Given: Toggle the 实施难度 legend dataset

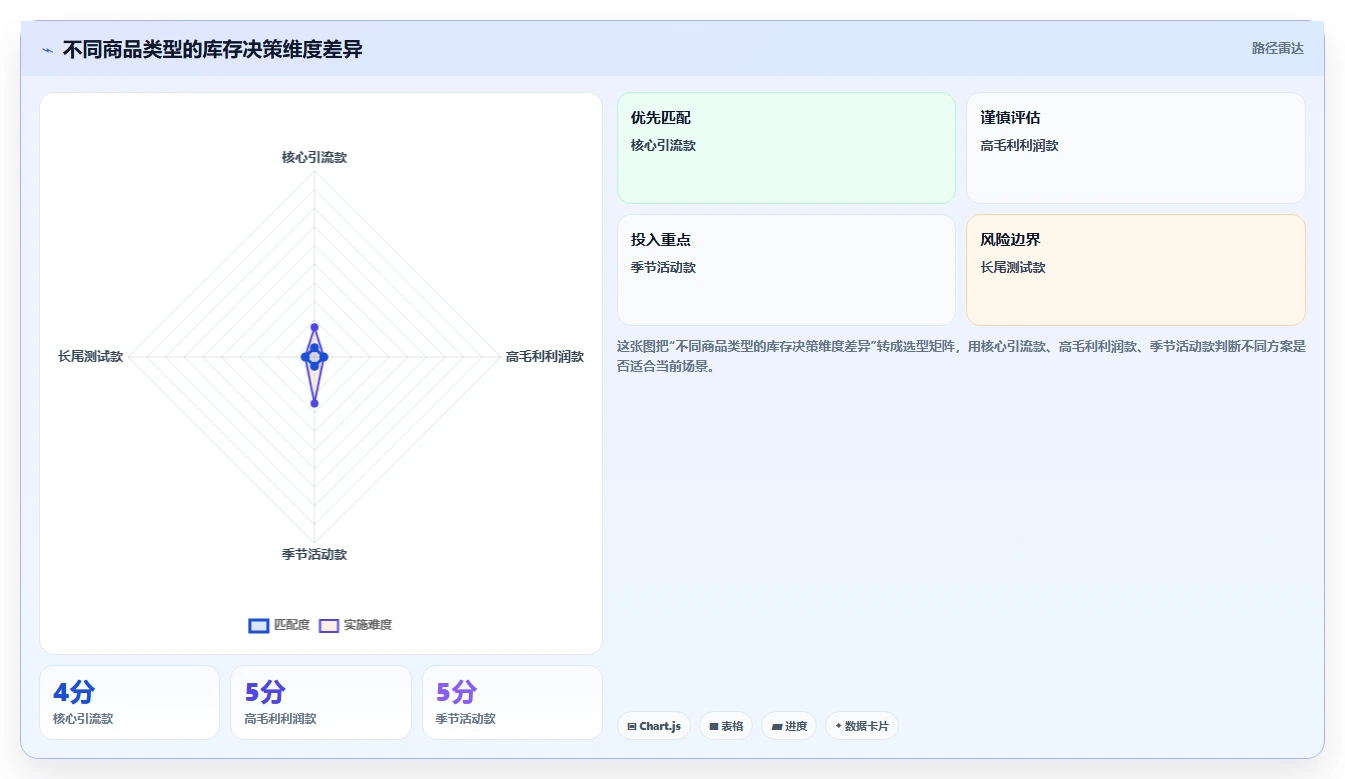Looking at the screenshot, I should click(355, 625).
